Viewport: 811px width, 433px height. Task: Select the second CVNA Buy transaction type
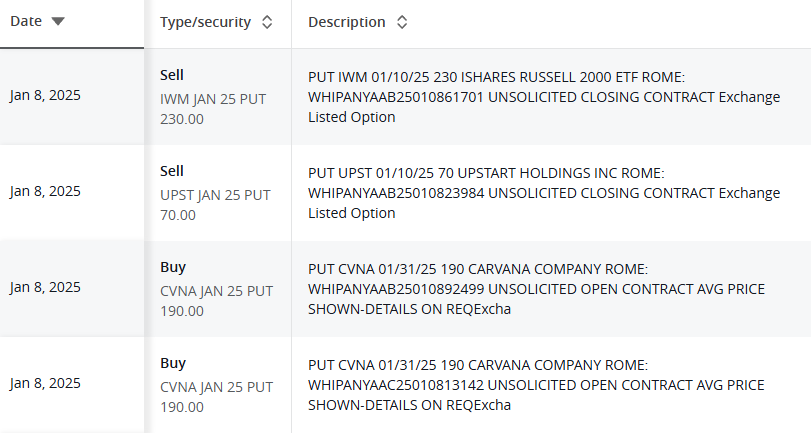[173, 363]
